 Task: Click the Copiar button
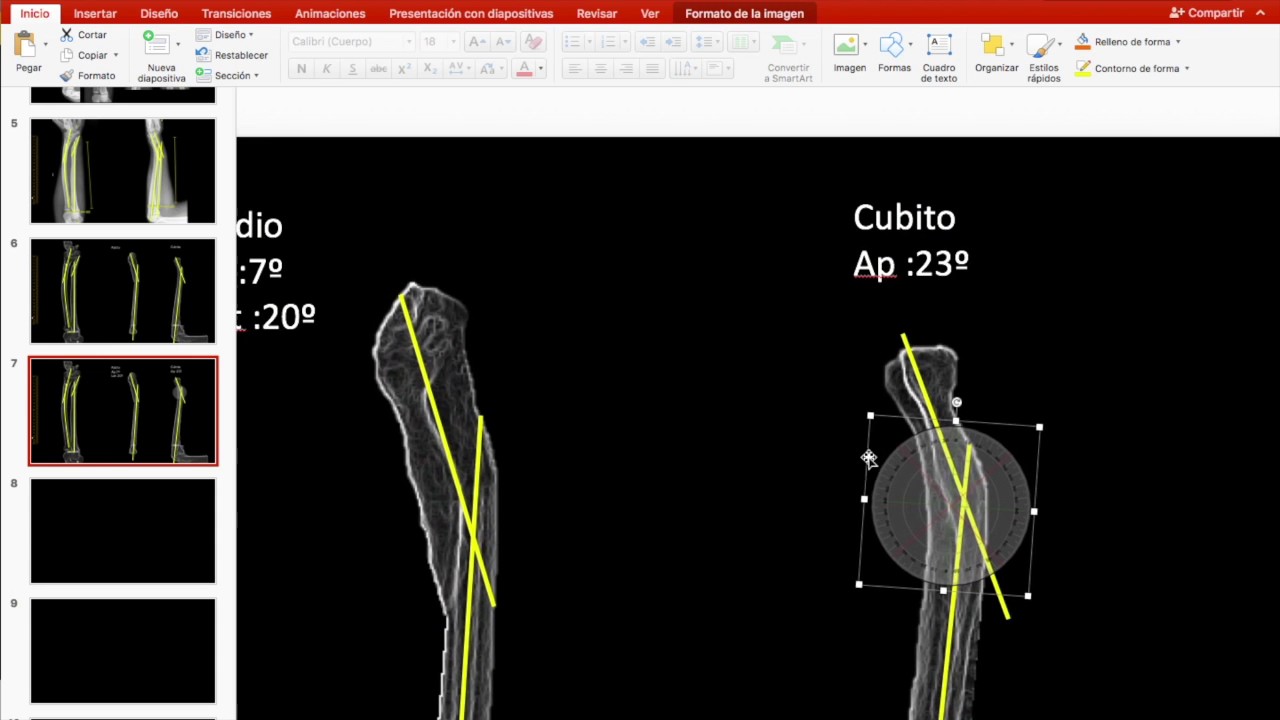(x=84, y=55)
